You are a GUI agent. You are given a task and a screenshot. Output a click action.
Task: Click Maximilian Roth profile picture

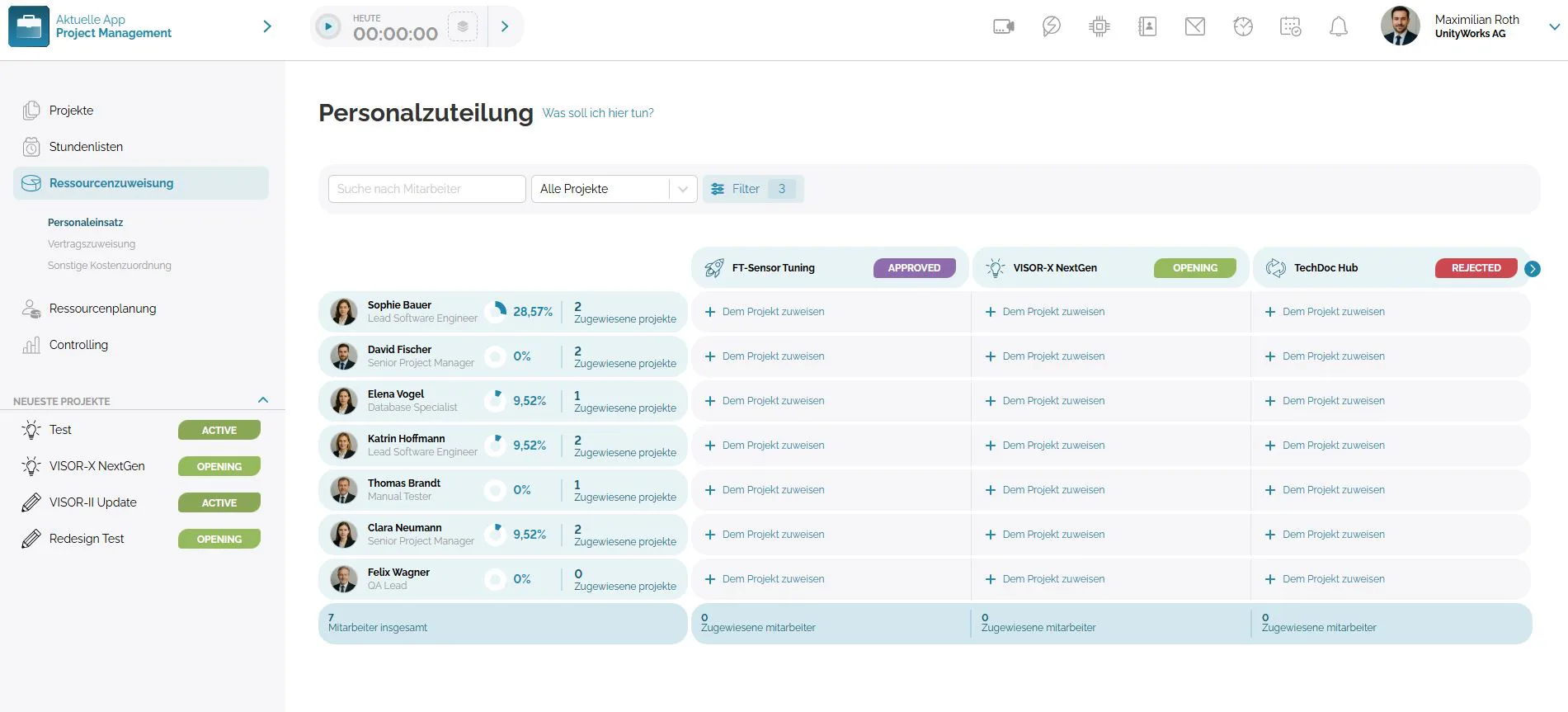click(x=1401, y=26)
